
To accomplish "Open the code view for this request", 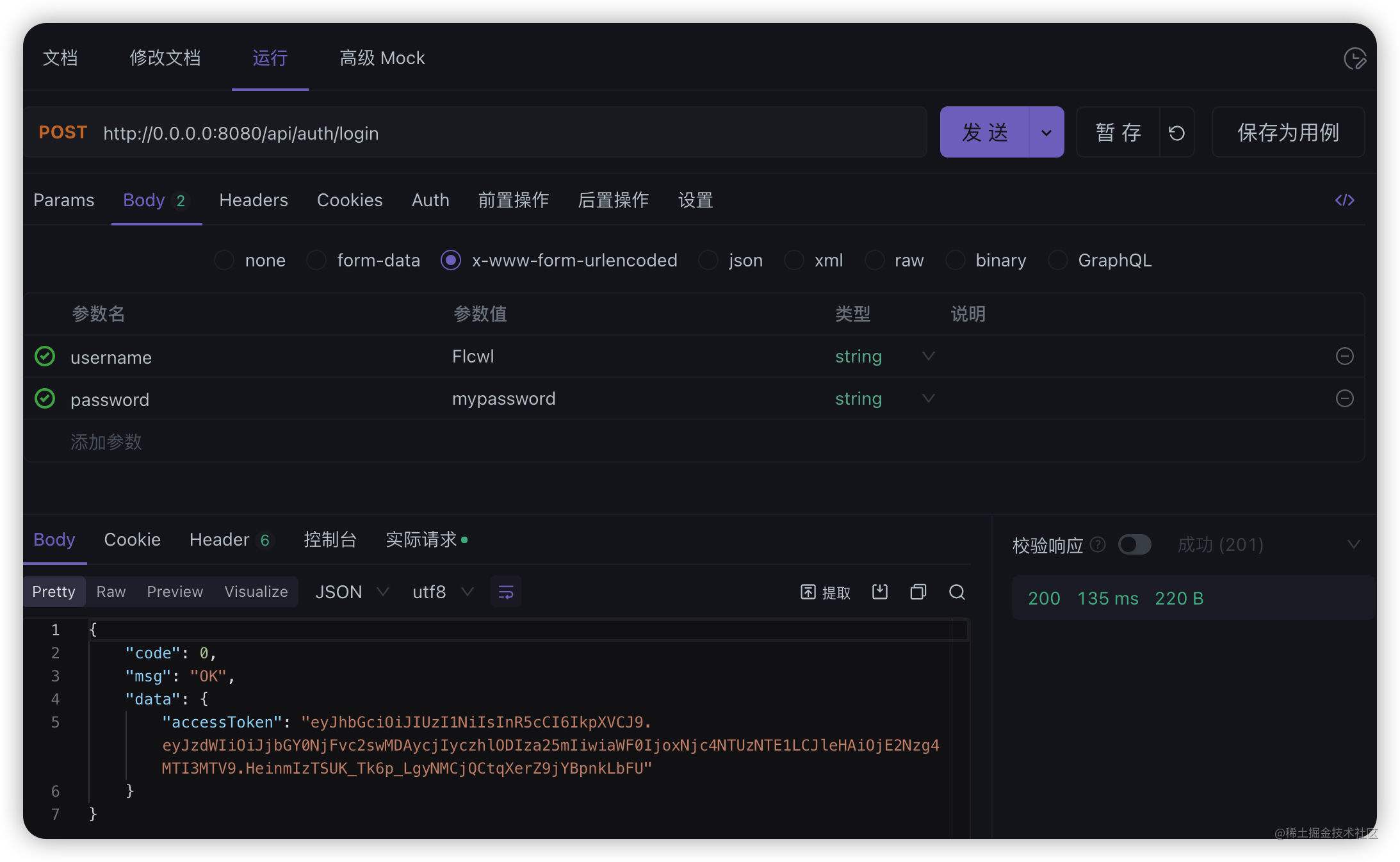I will click(1346, 200).
